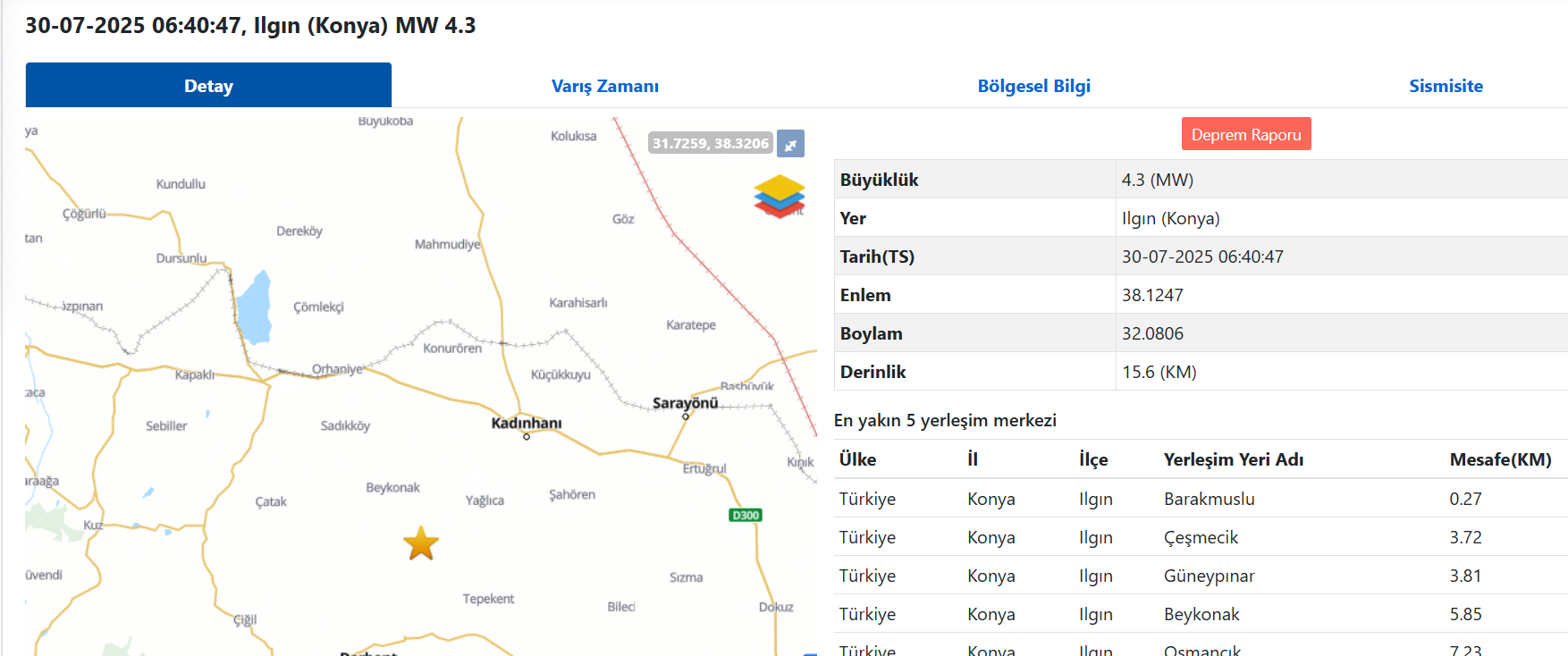The width and height of the screenshot is (1568, 656).
Task: Select the Barakmuslu settlement row
Action: point(1201,499)
